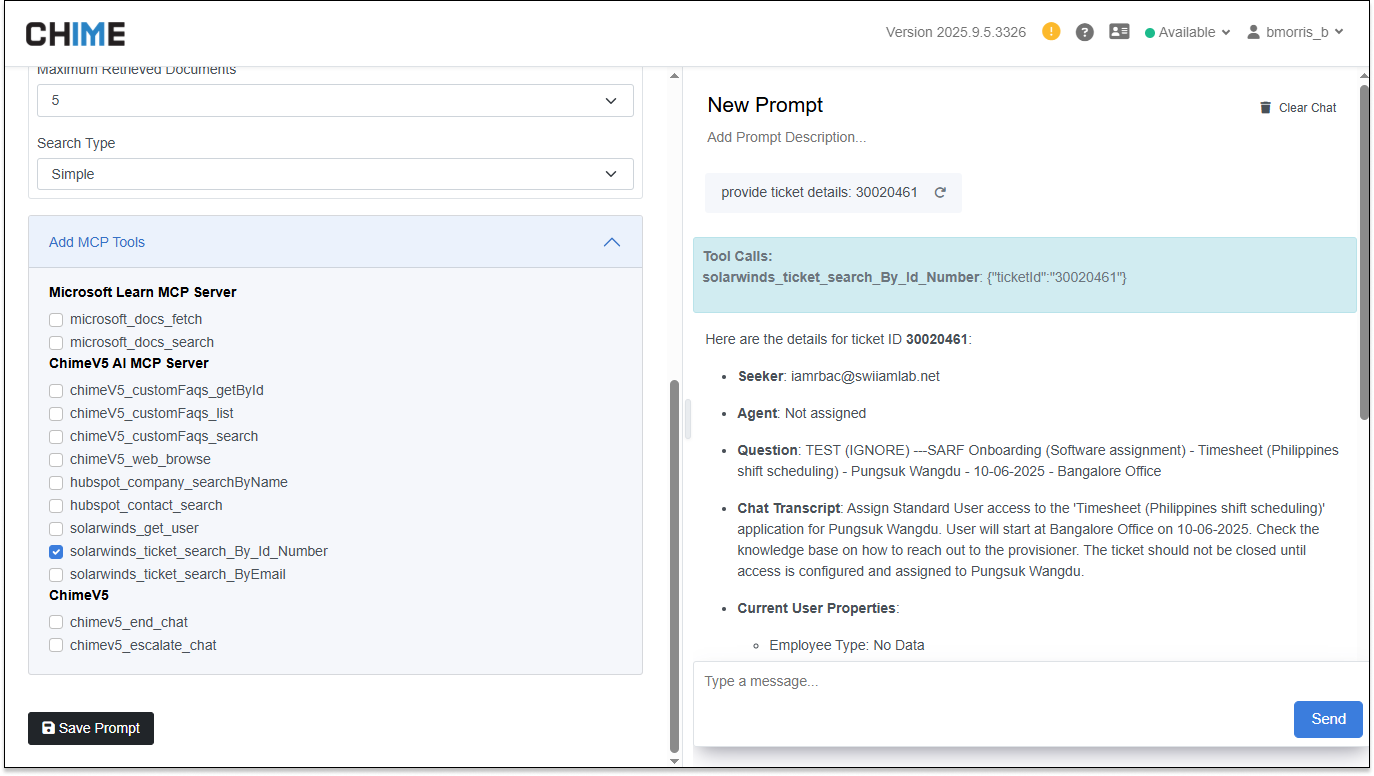Enable microsoft_docs_fetch tool
Viewport: 1374px width, 776px height.
tap(56, 320)
